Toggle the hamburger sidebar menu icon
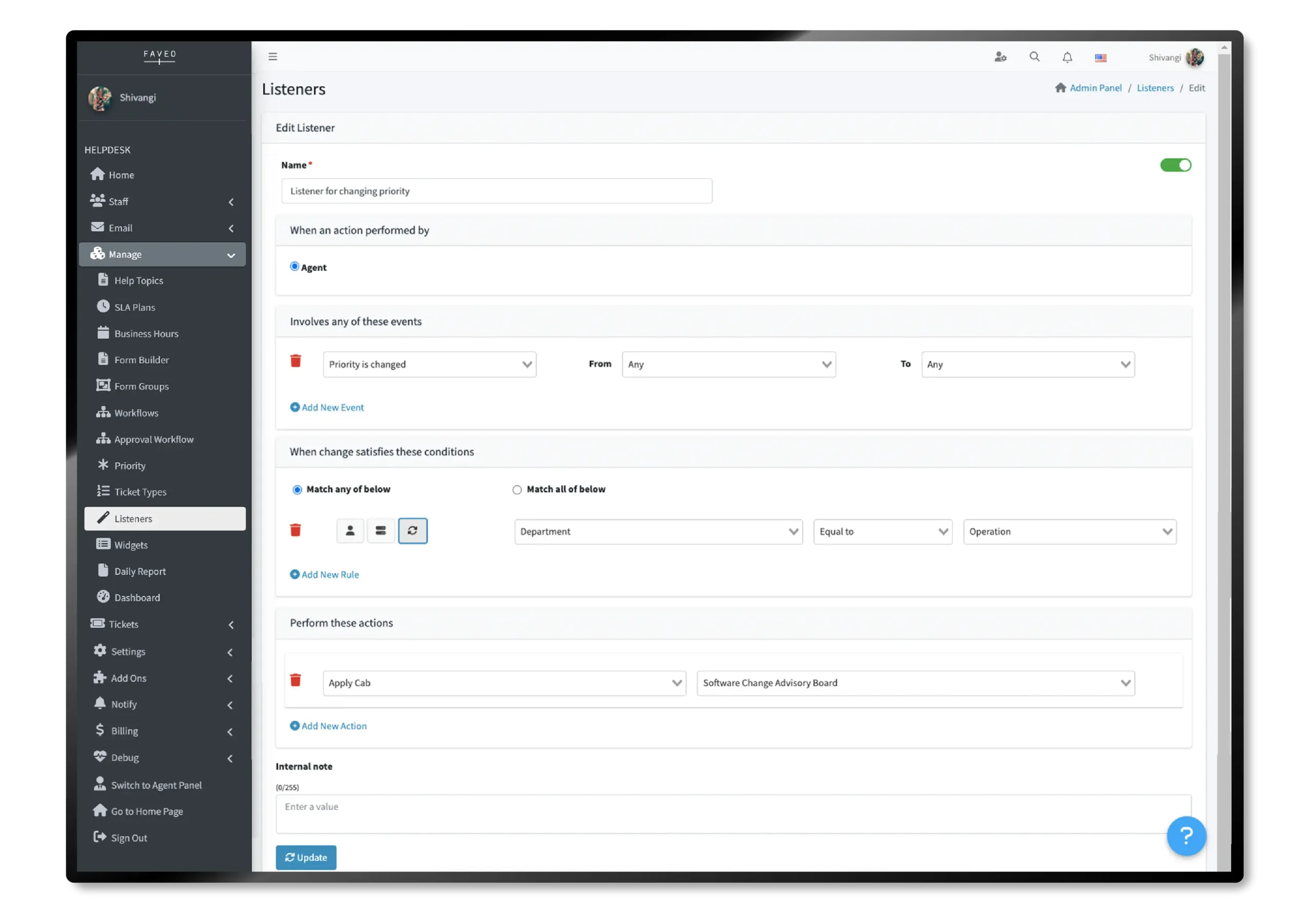This screenshot has width=1316, height=924. coord(273,56)
